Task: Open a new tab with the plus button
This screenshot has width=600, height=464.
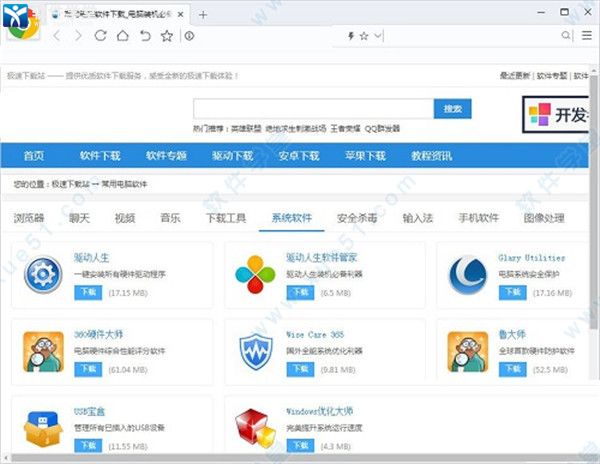Action: coord(204,15)
